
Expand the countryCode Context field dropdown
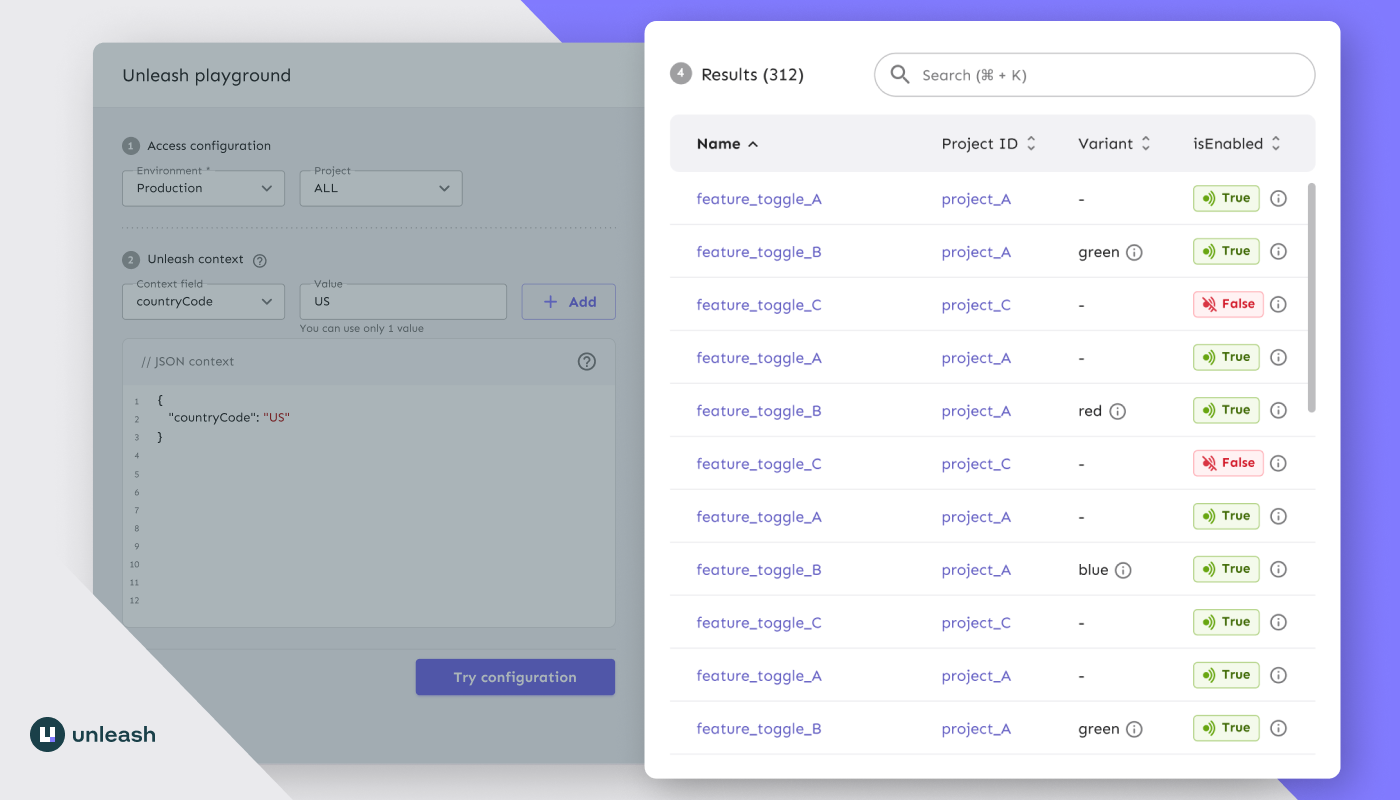pos(203,301)
